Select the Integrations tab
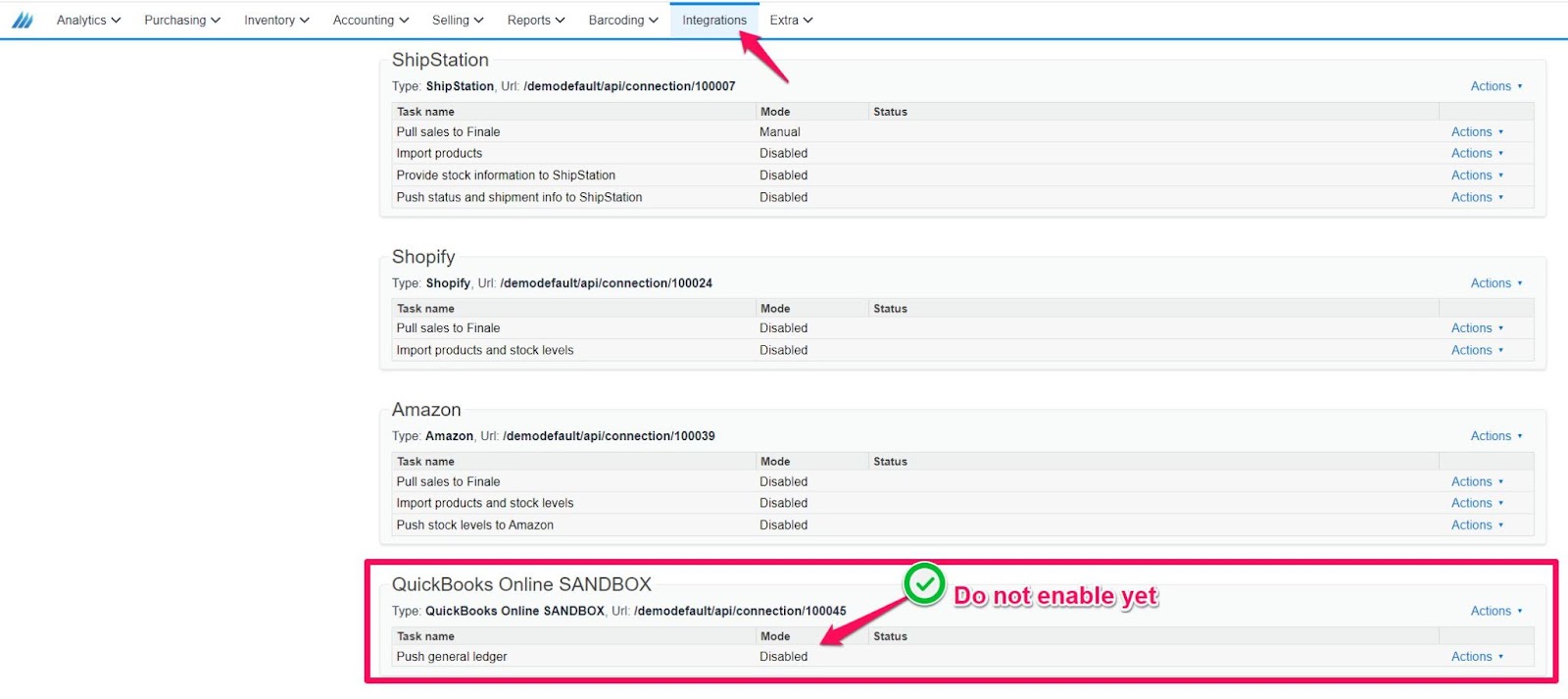 click(x=714, y=20)
